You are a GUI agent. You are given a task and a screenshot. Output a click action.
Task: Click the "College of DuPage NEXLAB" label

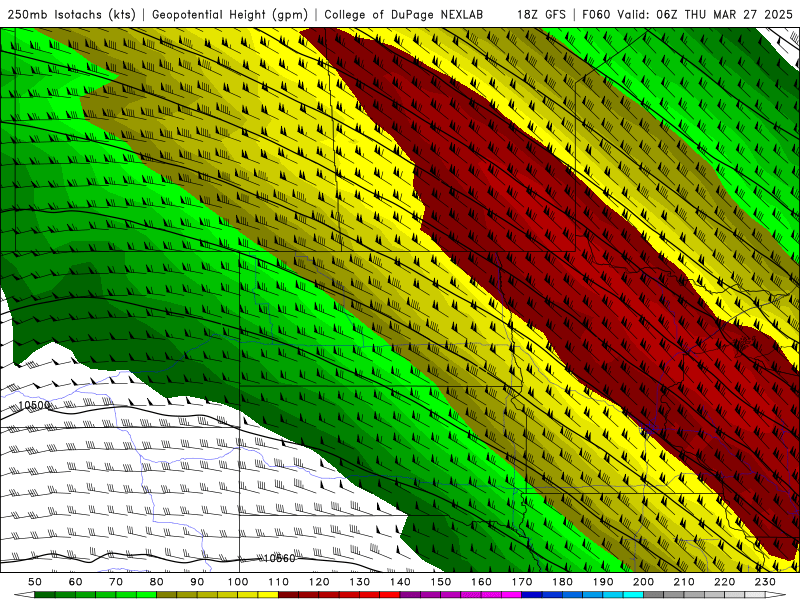click(x=404, y=14)
